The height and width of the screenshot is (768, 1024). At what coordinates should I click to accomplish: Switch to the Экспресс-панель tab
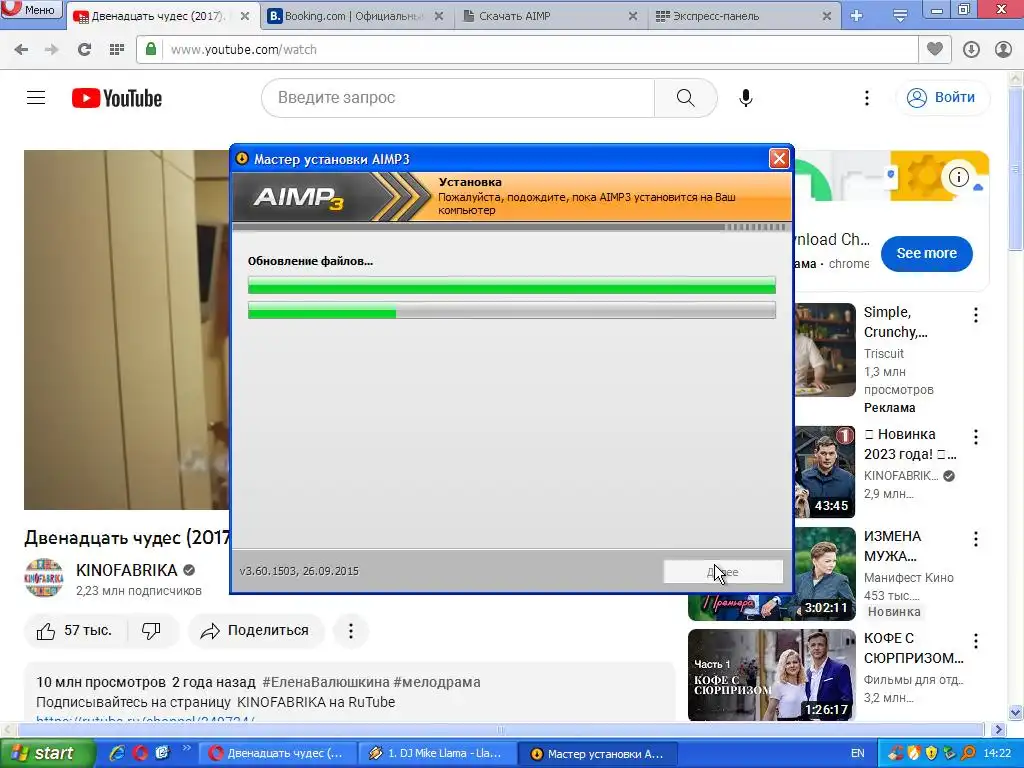(743, 16)
